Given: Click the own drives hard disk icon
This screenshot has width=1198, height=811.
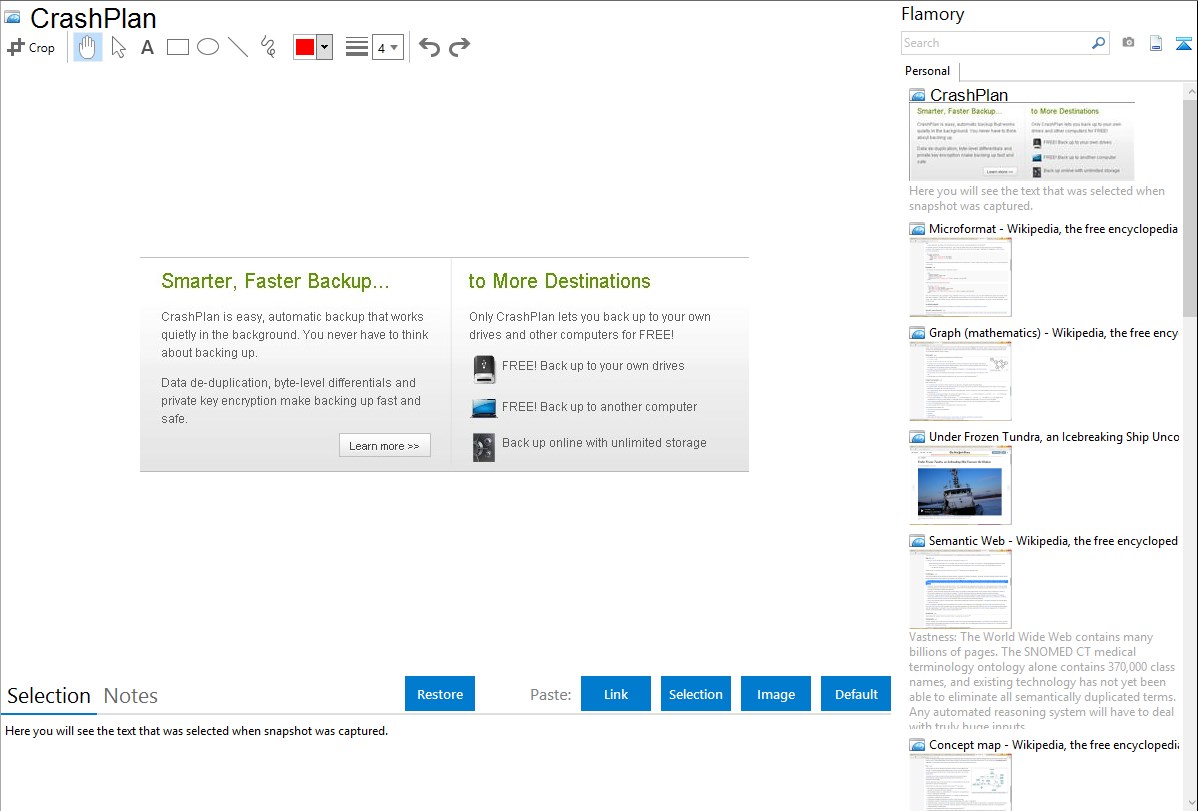Looking at the screenshot, I should (x=484, y=369).
